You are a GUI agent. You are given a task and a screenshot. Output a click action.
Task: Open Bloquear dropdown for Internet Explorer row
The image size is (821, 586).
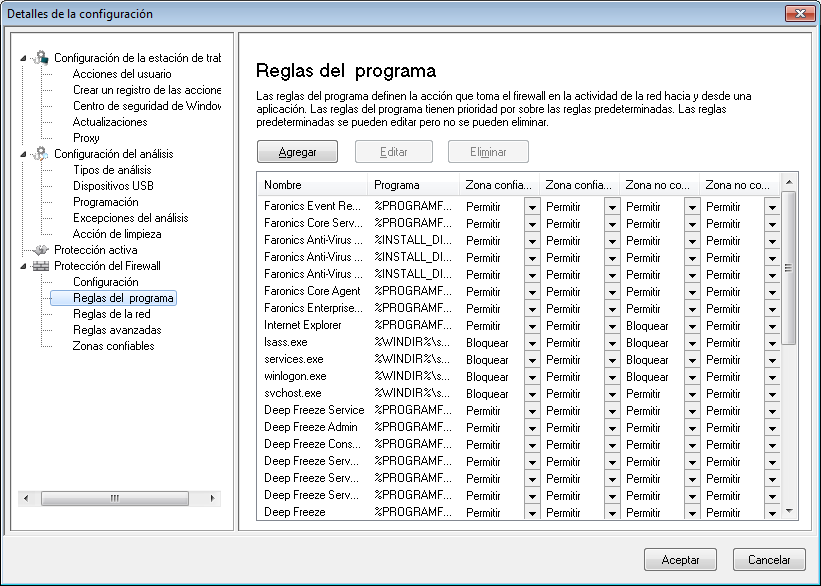click(x=692, y=326)
